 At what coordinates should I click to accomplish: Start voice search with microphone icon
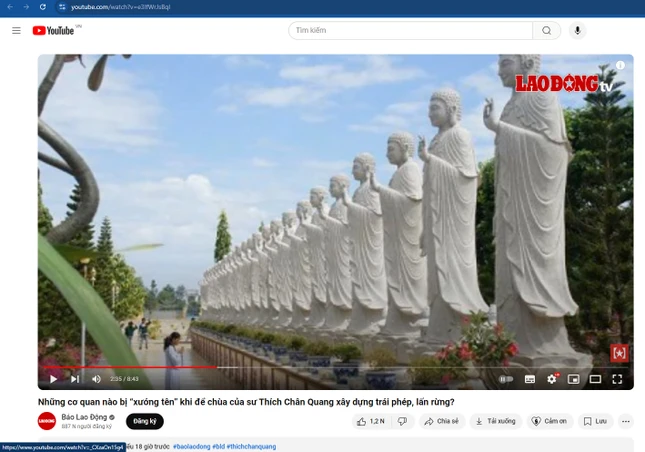pos(578,30)
